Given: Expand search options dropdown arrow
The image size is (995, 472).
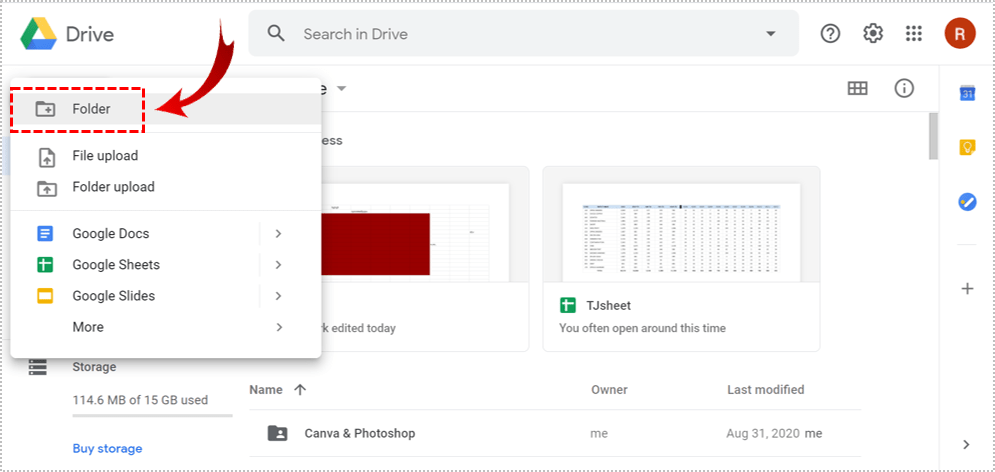Looking at the screenshot, I should (x=770, y=34).
